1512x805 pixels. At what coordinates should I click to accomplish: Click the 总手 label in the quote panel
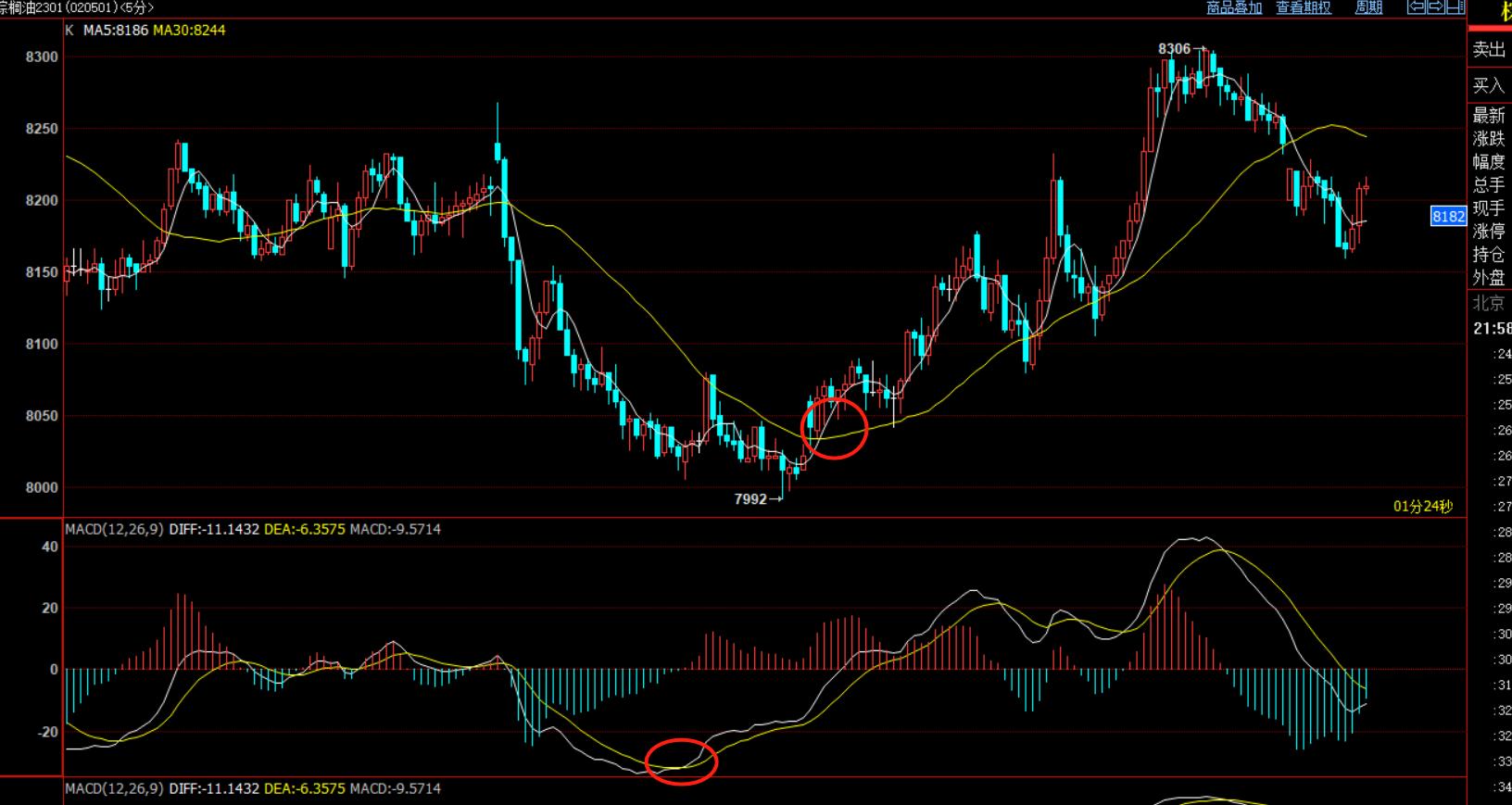click(x=1490, y=185)
